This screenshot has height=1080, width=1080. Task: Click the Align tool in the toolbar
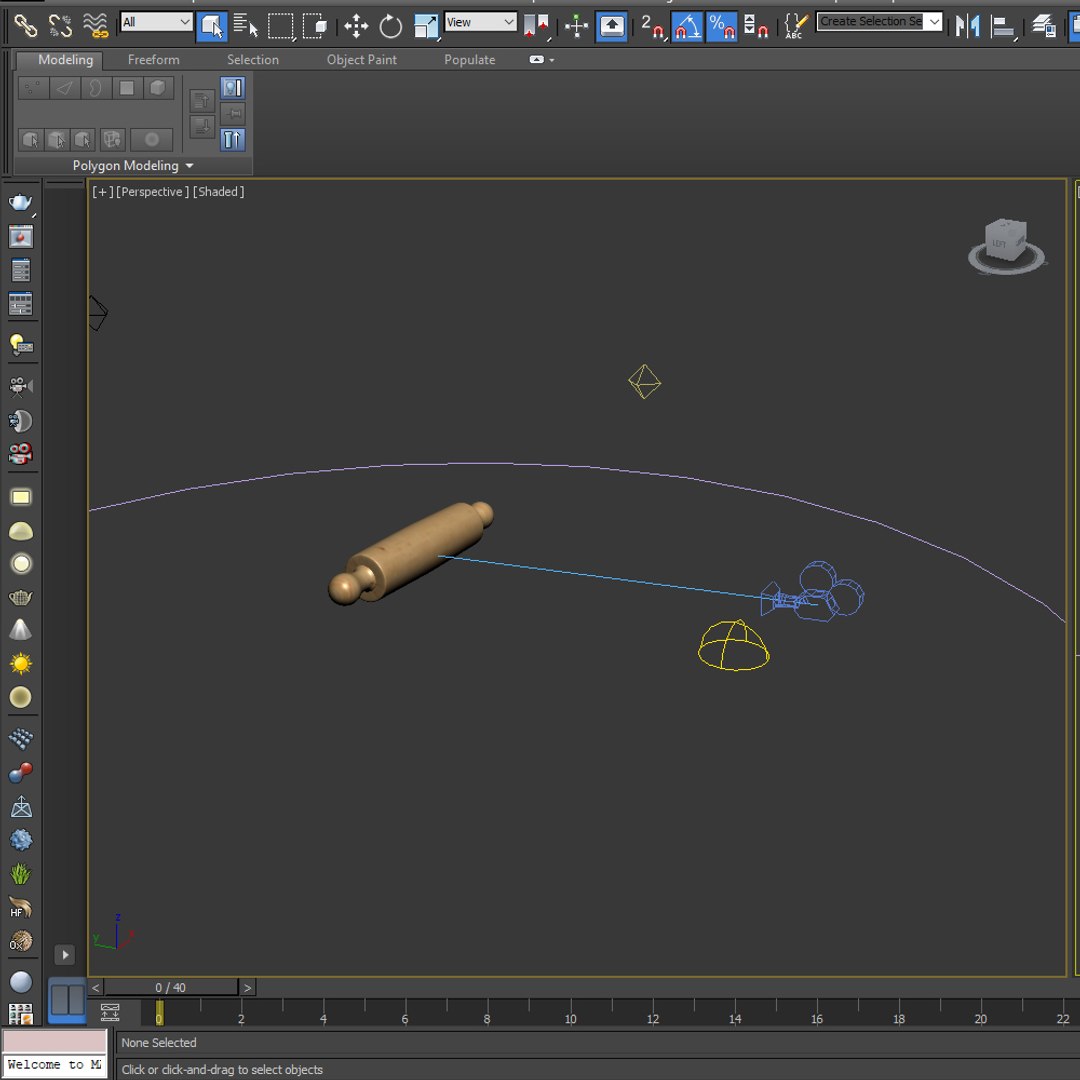coord(1004,26)
